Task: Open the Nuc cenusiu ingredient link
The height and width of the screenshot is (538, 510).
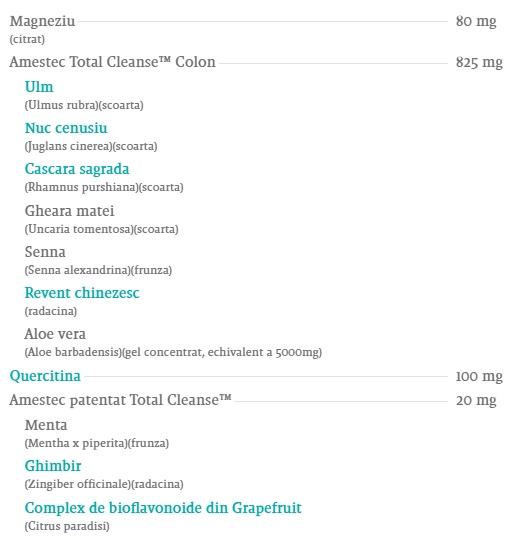Action: pos(66,128)
